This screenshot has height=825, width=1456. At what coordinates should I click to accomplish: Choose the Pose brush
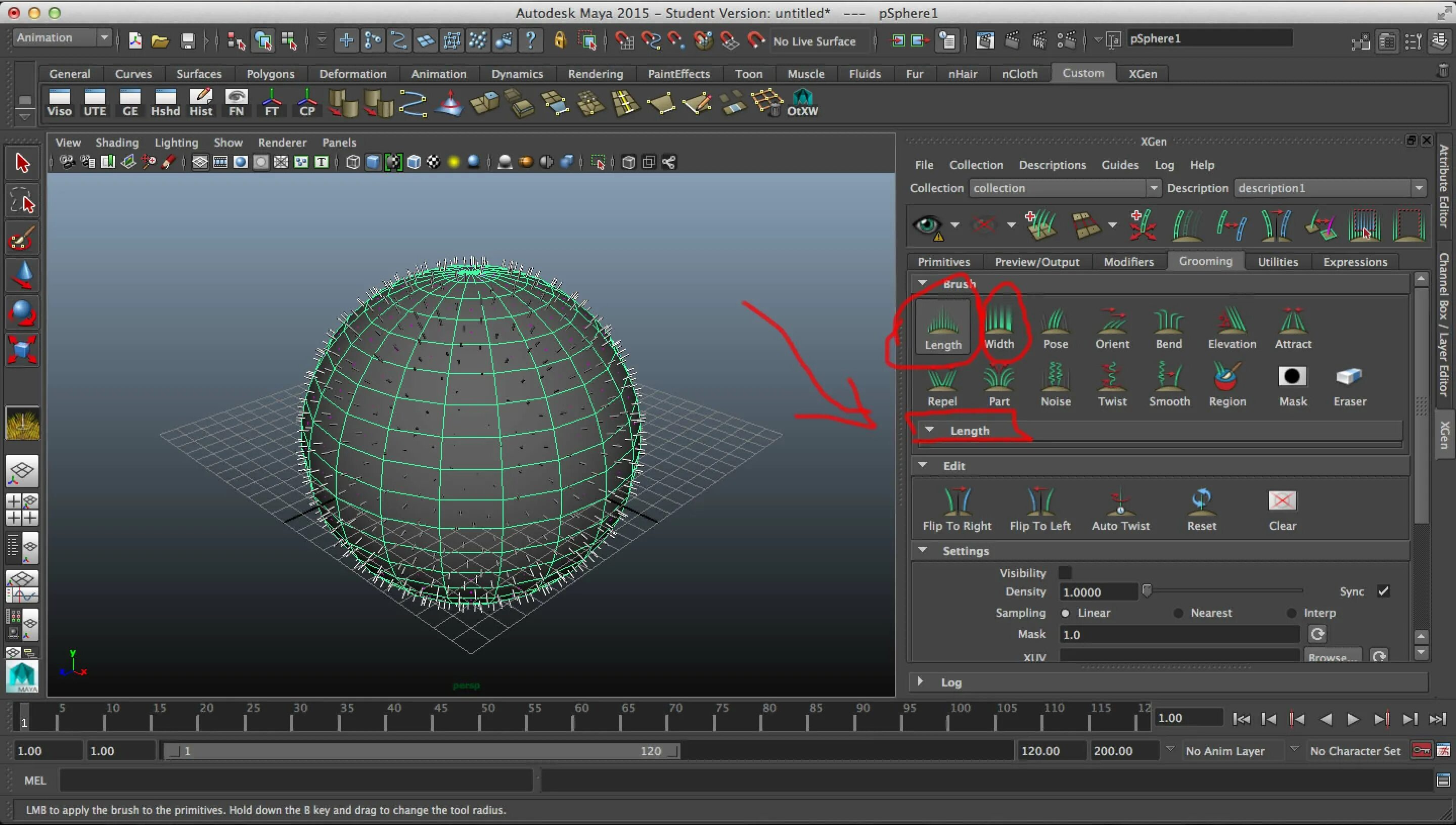click(1055, 327)
